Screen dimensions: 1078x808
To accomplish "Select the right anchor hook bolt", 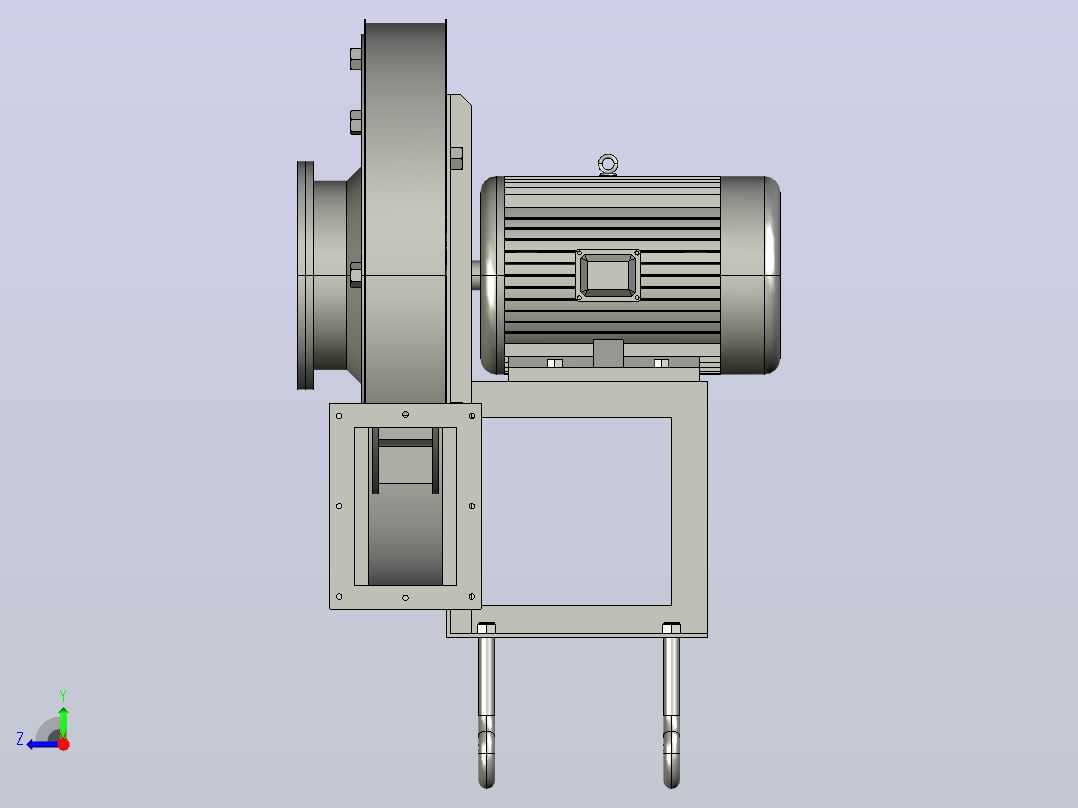I will [671, 708].
